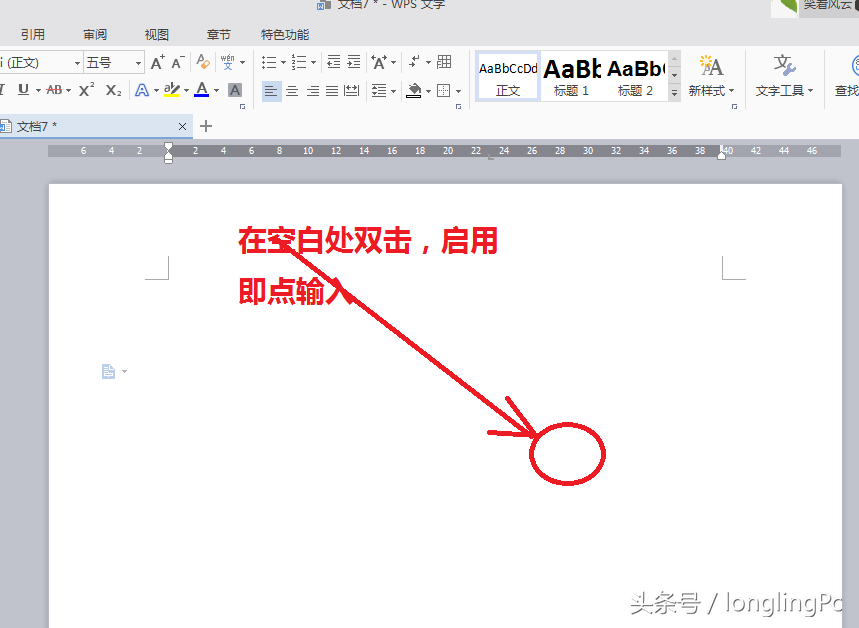The height and width of the screenshot is (628, 859).
Task: Close the 文档7 document tab
Action: pyautogui.click(x=182, y=127)
